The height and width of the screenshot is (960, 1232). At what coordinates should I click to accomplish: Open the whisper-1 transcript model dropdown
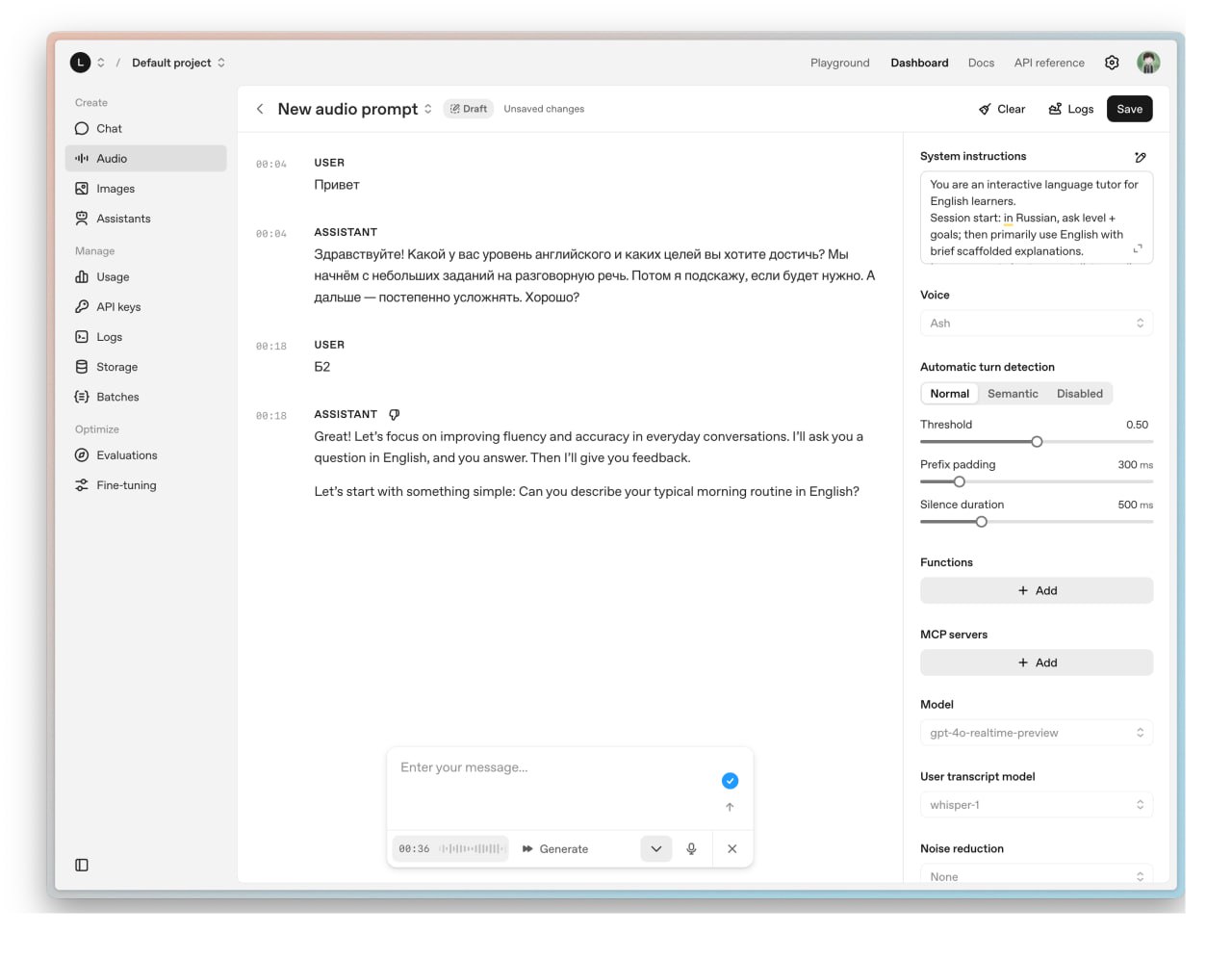(1036, 805)
